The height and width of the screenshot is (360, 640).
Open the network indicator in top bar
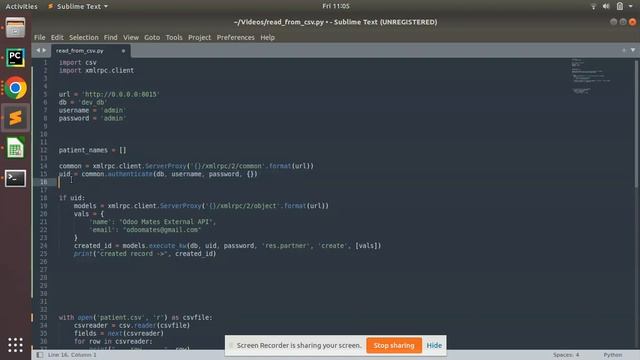[593, 6]
